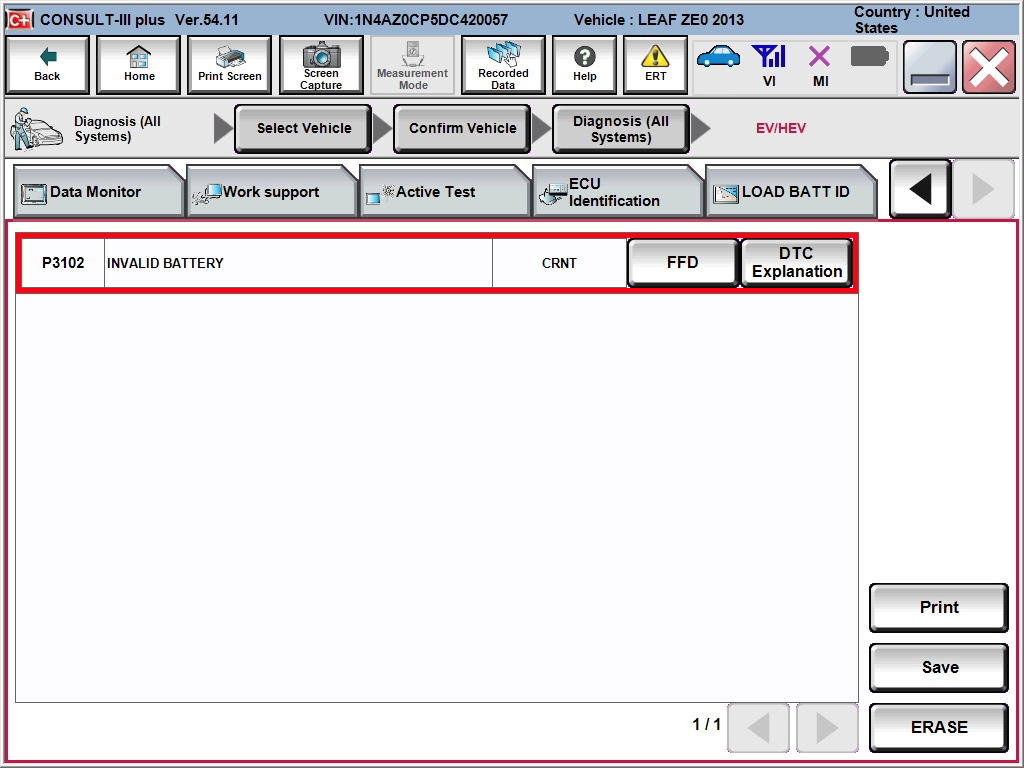Click the VI signal status icon
1024x768 pixels.
pos(768,58)
